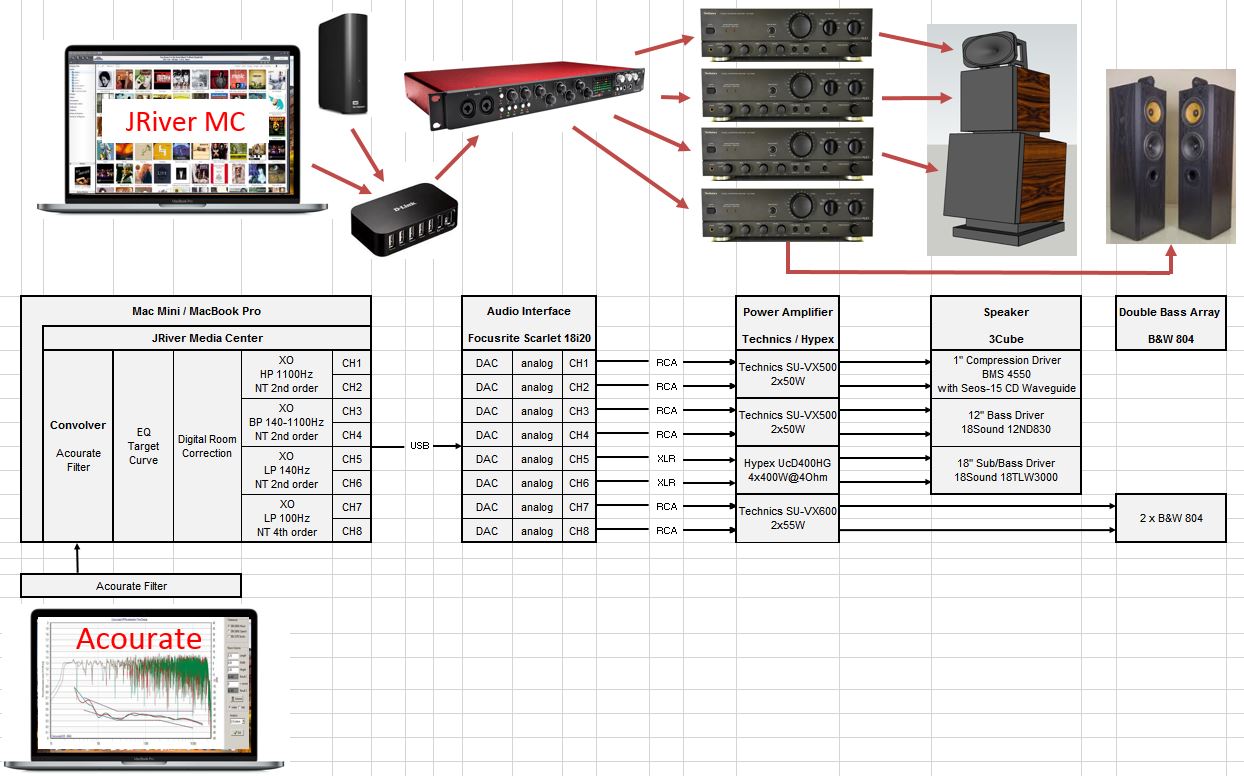Click CH4 cell in the JRiver Media Center block

tap(352, 434)
